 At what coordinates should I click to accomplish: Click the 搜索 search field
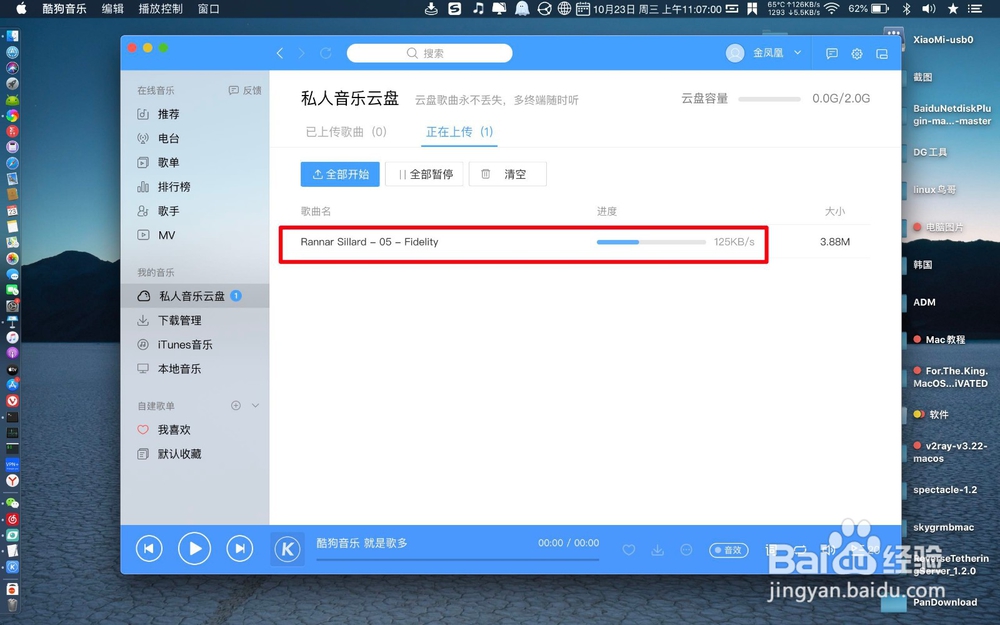[429, 54]
